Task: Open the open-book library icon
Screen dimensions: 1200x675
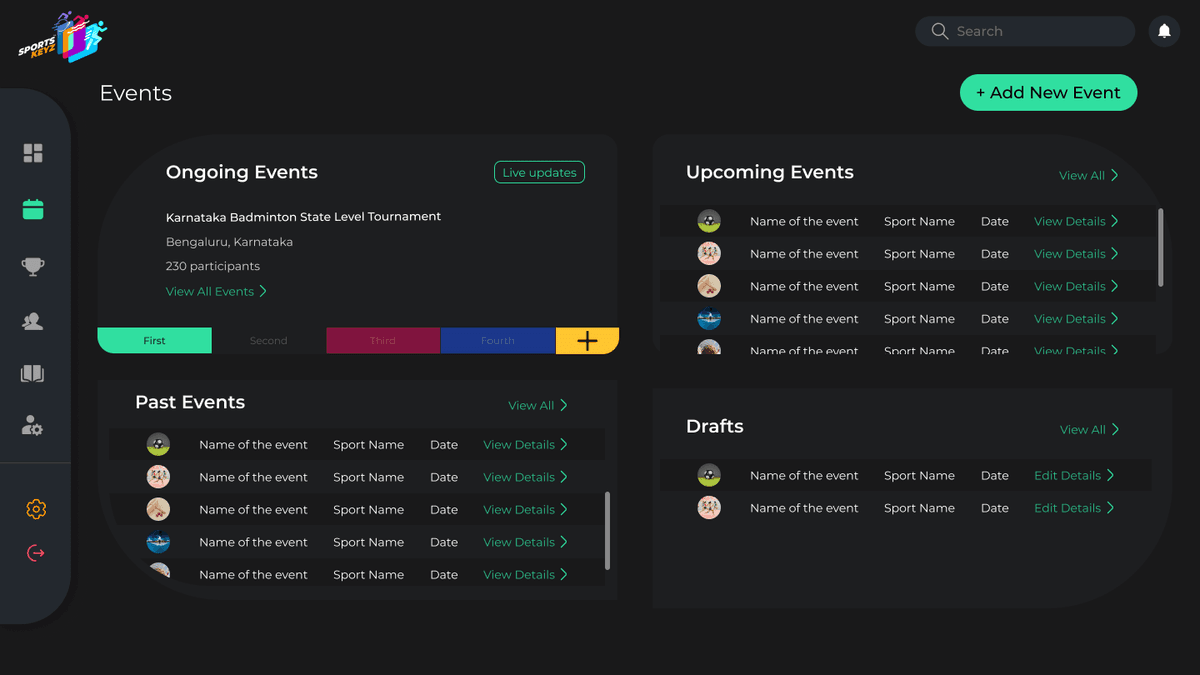Action: pyautogui.click(x=33, y=373)
